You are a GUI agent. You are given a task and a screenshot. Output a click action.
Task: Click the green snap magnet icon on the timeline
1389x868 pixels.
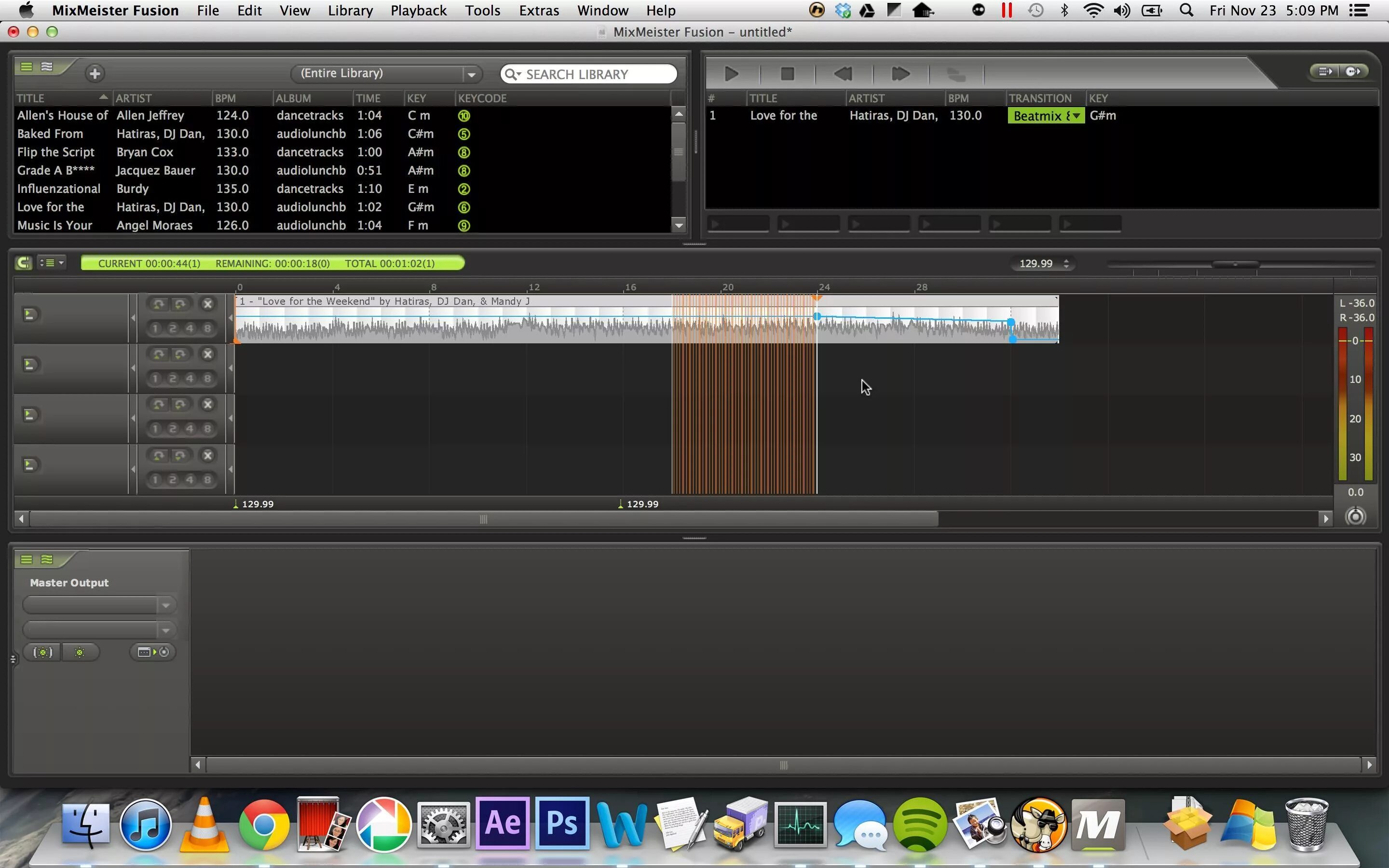click(23, 263)
